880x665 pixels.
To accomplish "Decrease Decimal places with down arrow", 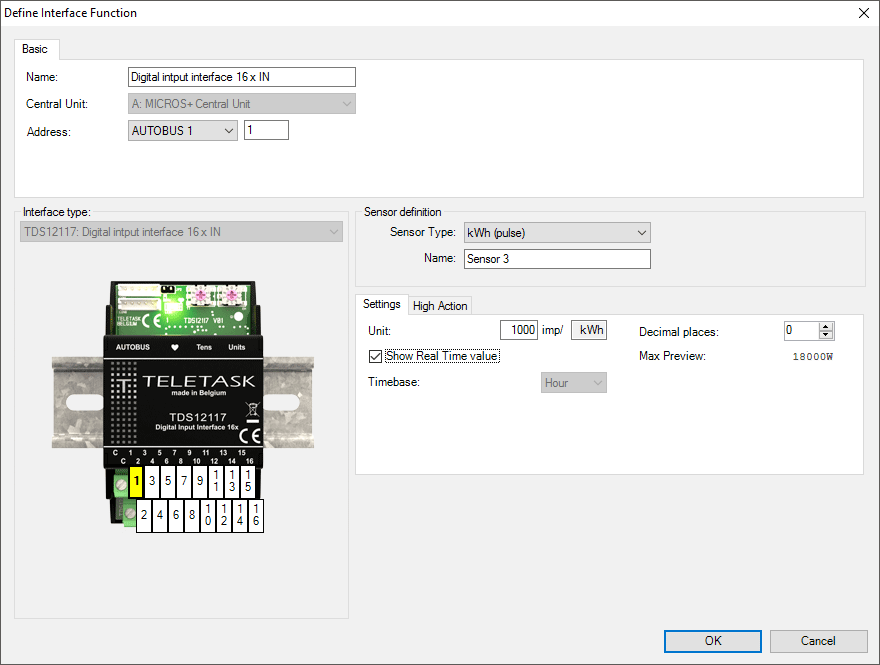I will (x=825, y=335).
